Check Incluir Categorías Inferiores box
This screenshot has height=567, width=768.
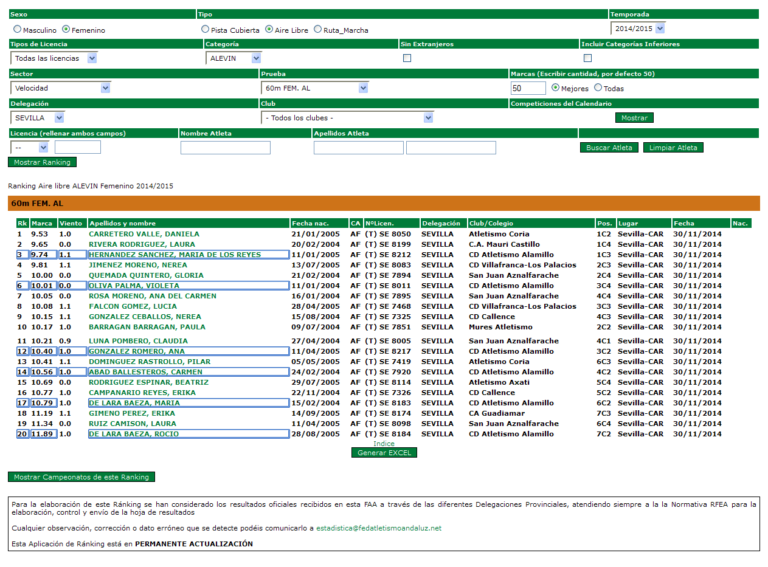[587, 58]
